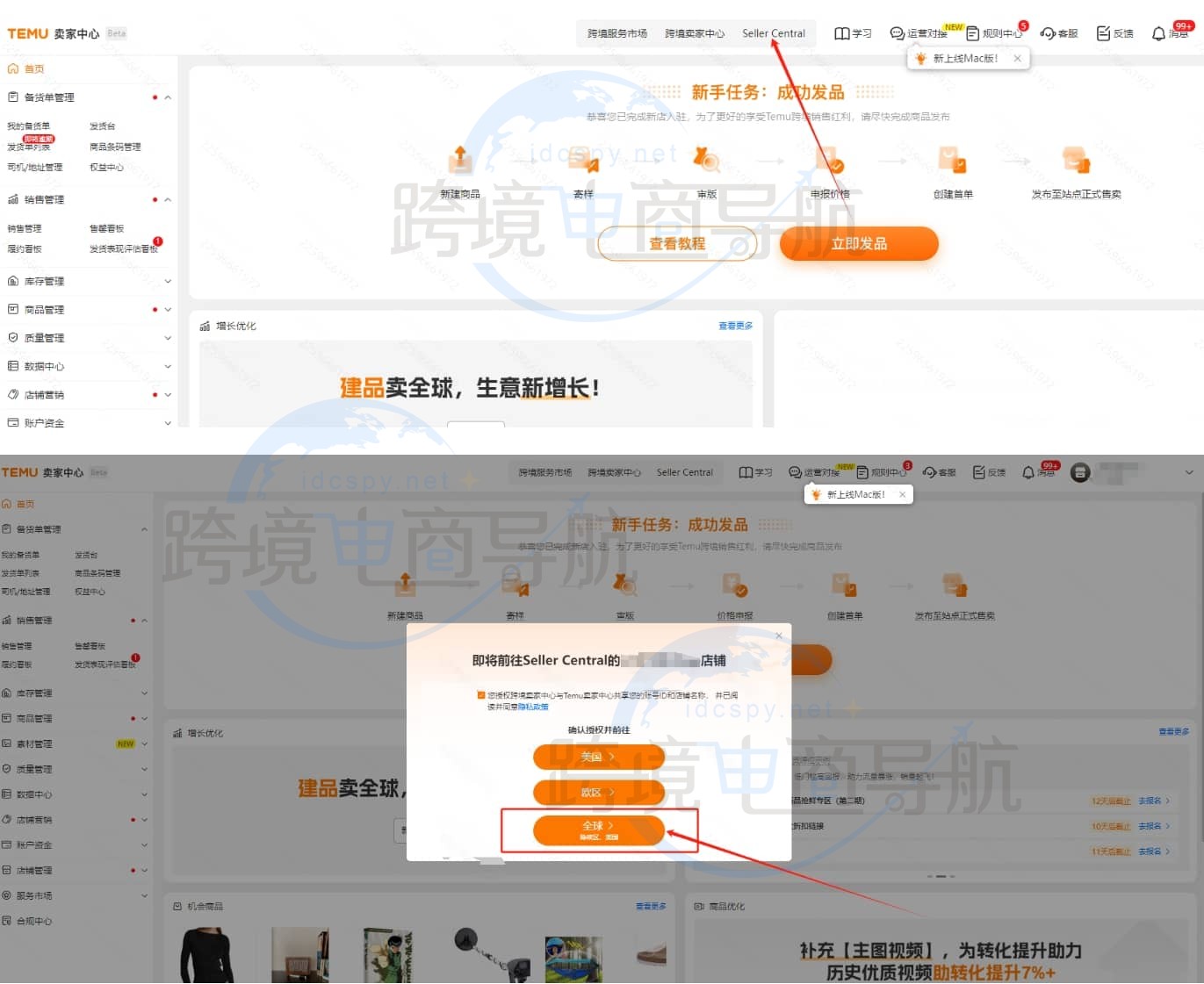Click the 申报价格 step icon
Image resolution: width=1204 pixels, height=984 pixels.
[829, 161]
